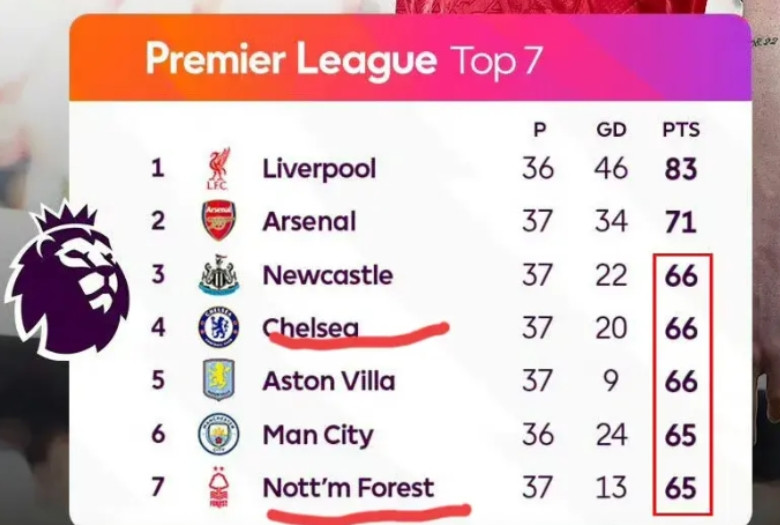Click the PTS column header
This screenshot has height=525, width=780.
681,130
